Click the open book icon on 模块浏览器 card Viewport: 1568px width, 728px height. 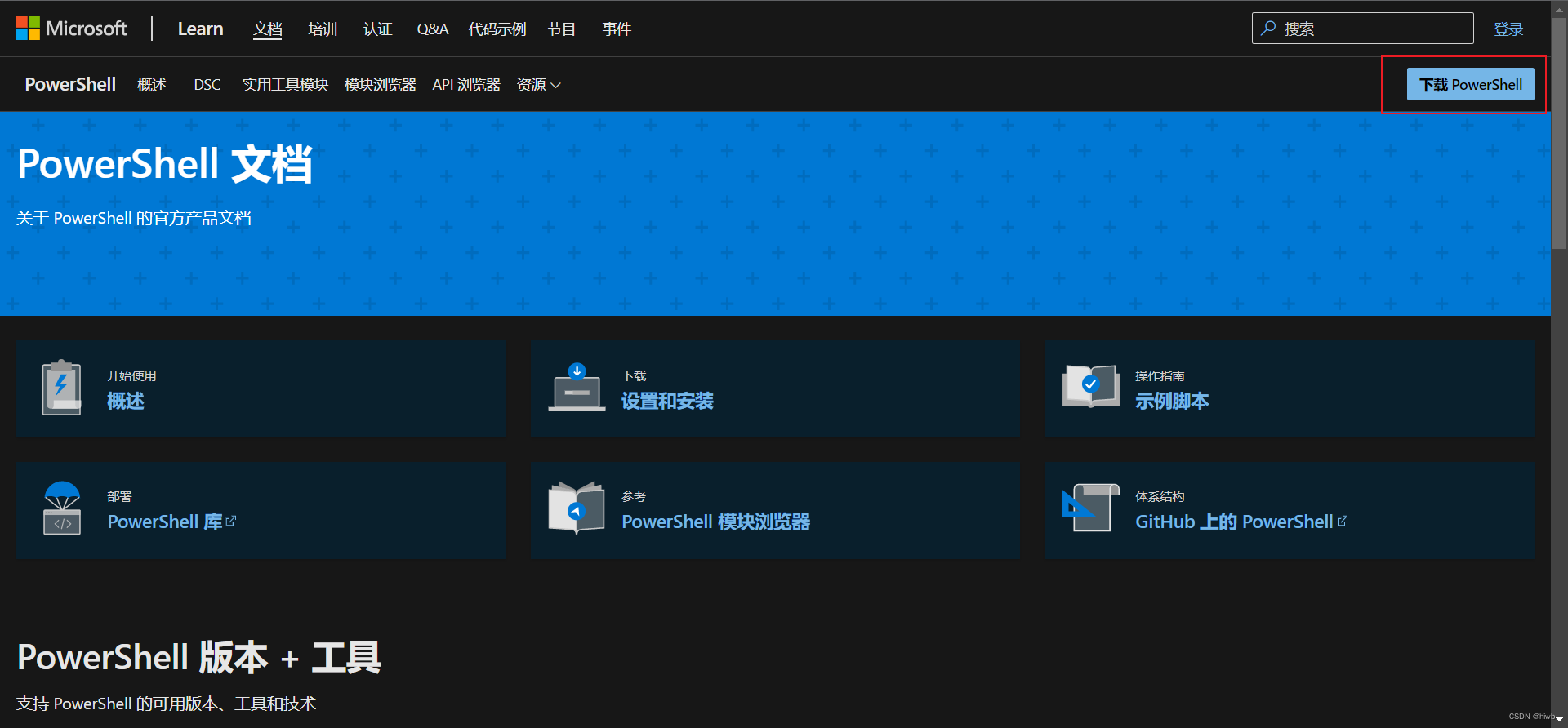[x=577, y=508]
